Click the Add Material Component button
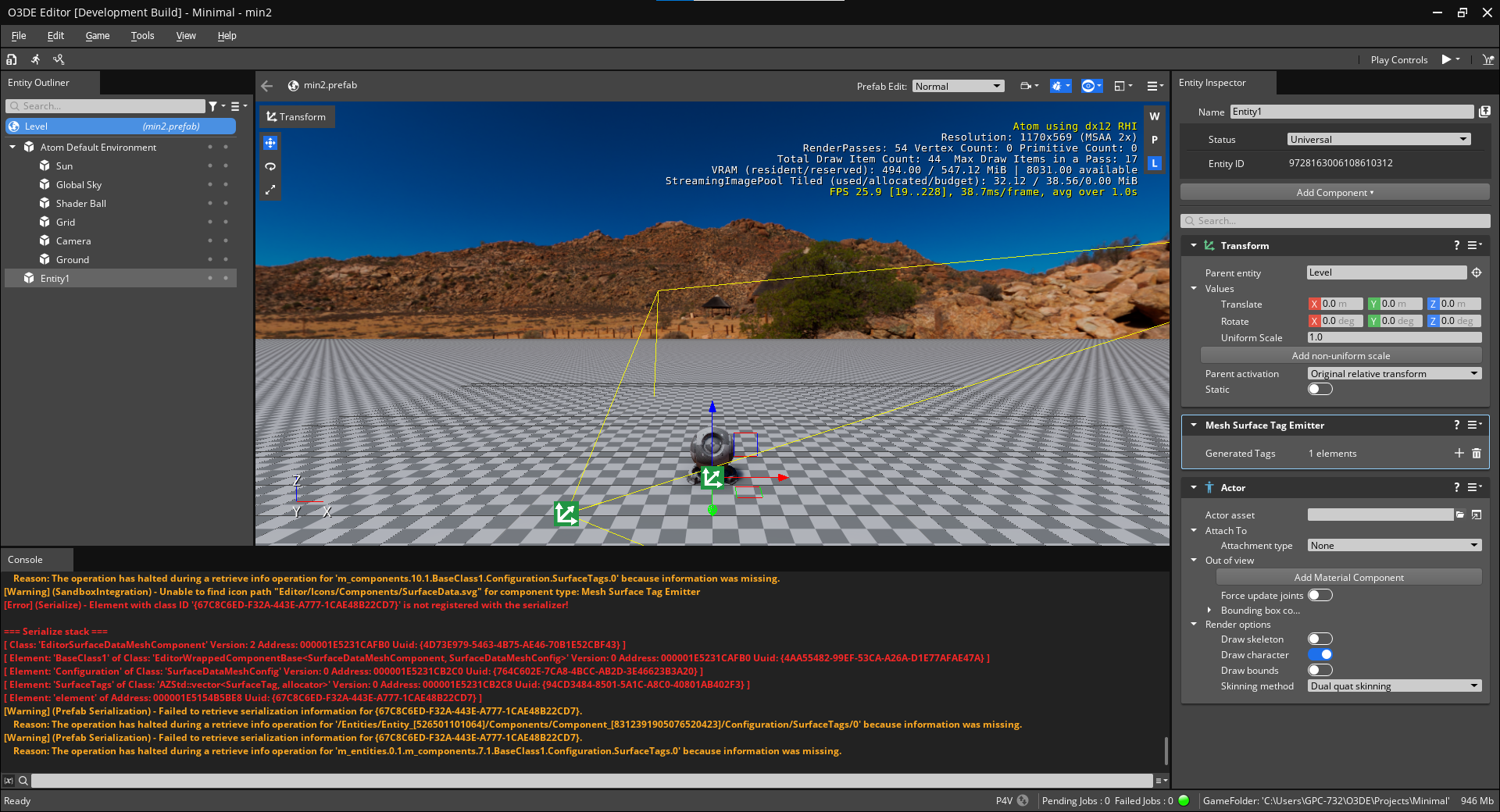1500x812 pixels. click(1348, 577)
